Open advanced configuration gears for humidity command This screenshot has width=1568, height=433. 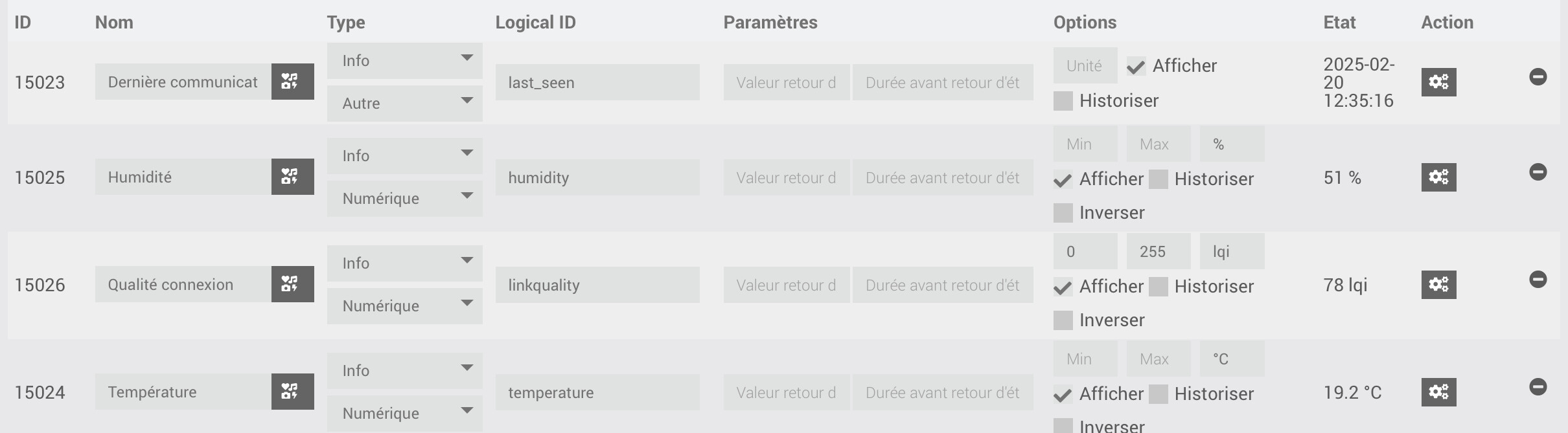pyautogui.click(x=1438, y=177)
